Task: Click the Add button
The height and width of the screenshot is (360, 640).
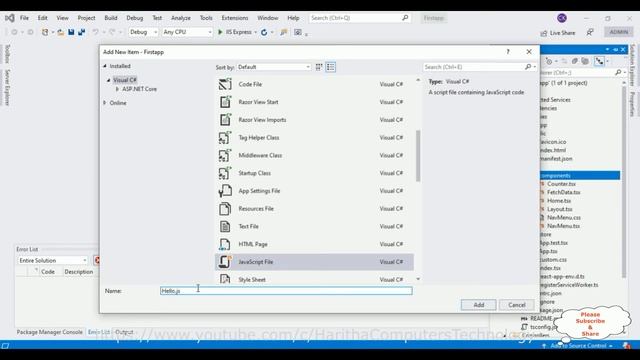Action: tap(479, 305)
